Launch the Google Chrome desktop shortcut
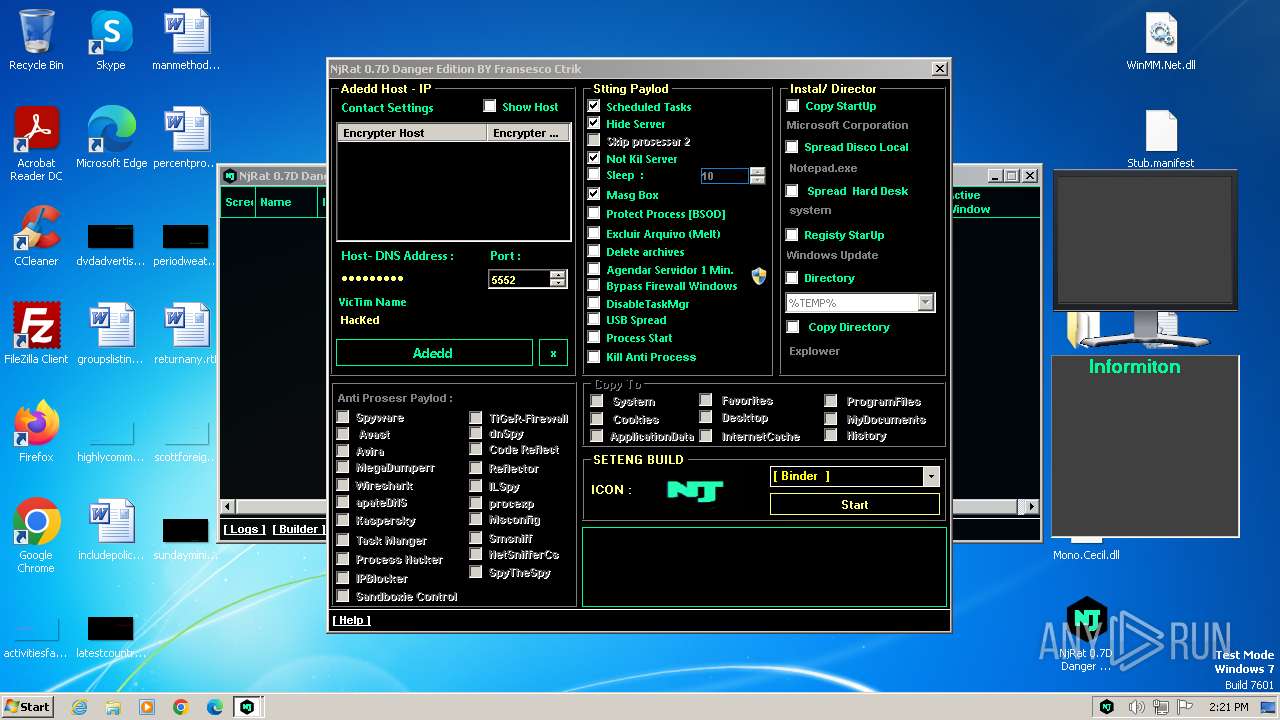 [36, 536]
